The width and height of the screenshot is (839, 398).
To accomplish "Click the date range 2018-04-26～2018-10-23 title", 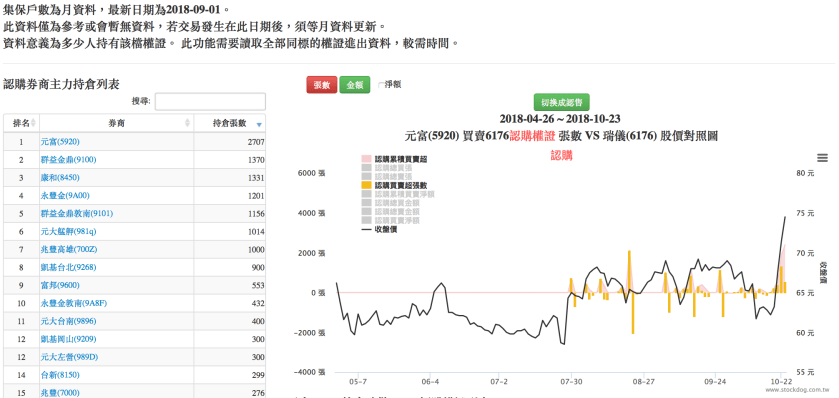I will (560, 118).
